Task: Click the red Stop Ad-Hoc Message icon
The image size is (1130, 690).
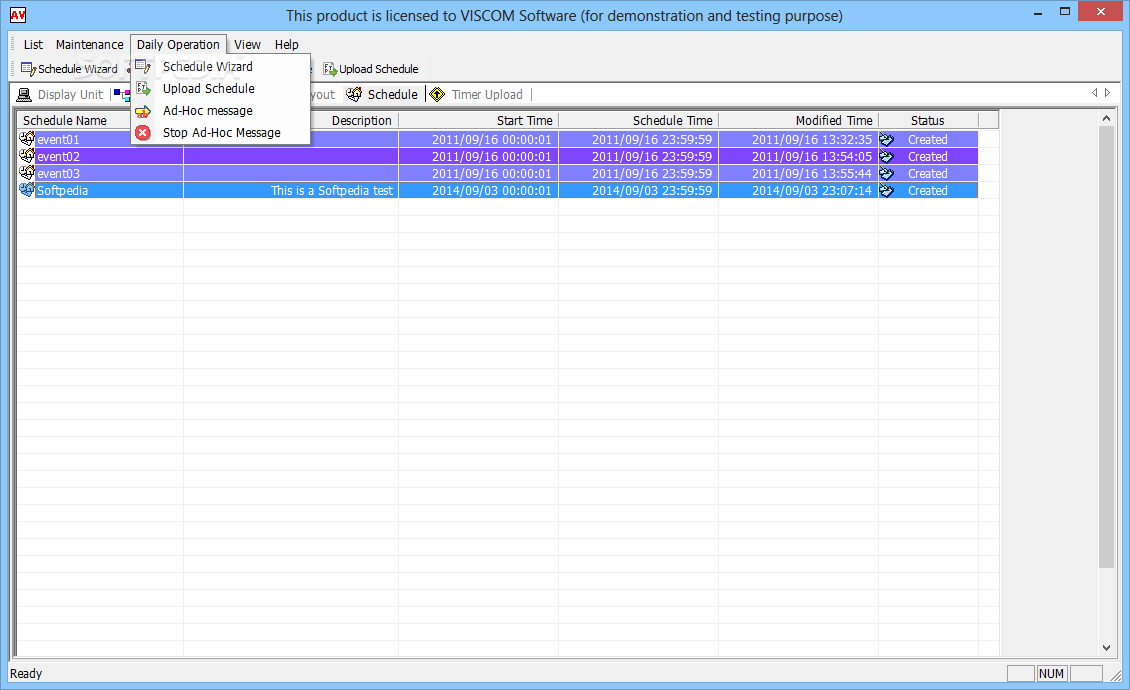Action: pyautogui.click(x=143, y=133)
